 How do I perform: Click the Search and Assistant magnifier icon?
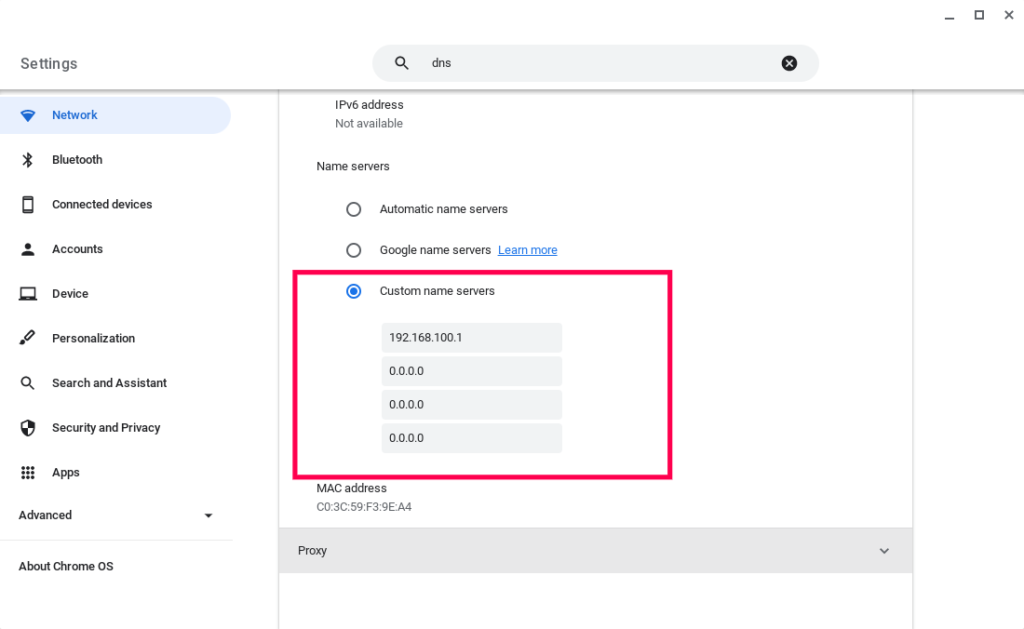tap(27, 383)
